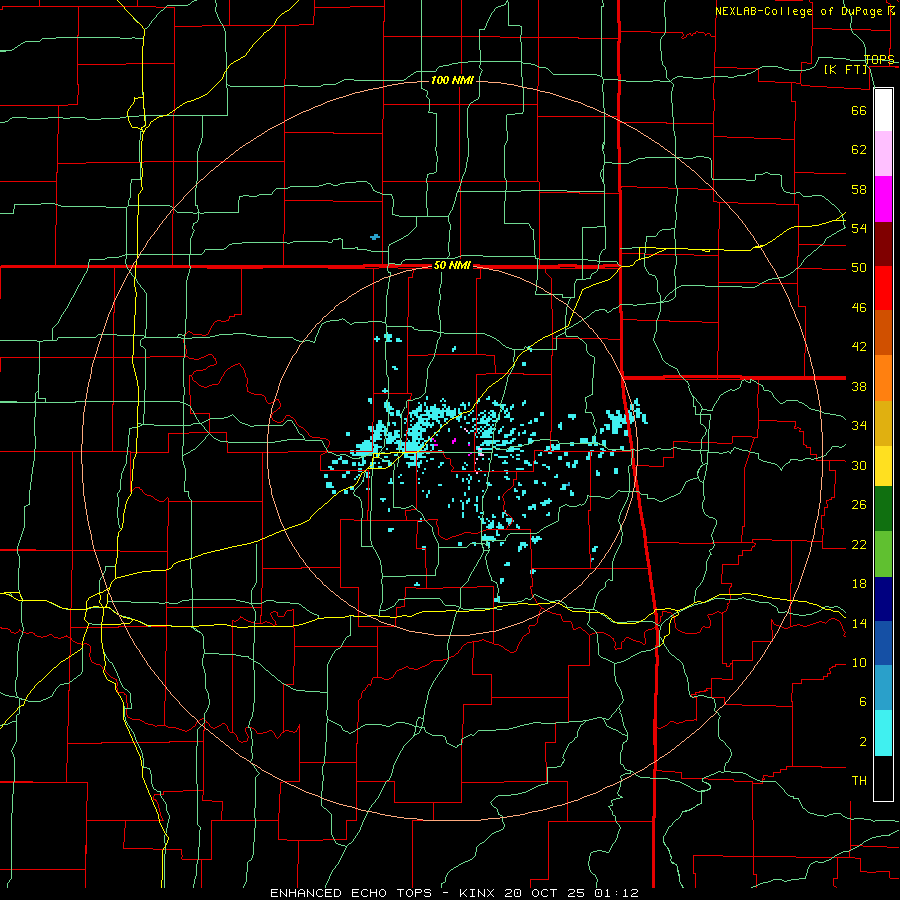This screenshot has width=900, height=900.
Task: Click the '01:12' timestamp text
Action: coord(616,893)
